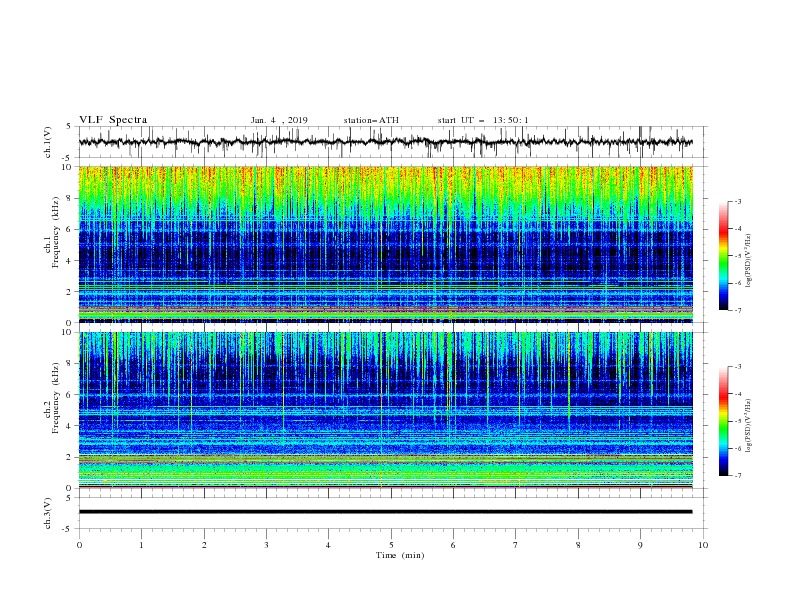This screenshot has height=612, width=792.
Task: Click the '-3' label on ch.1 colorbar
Action: 737,201
